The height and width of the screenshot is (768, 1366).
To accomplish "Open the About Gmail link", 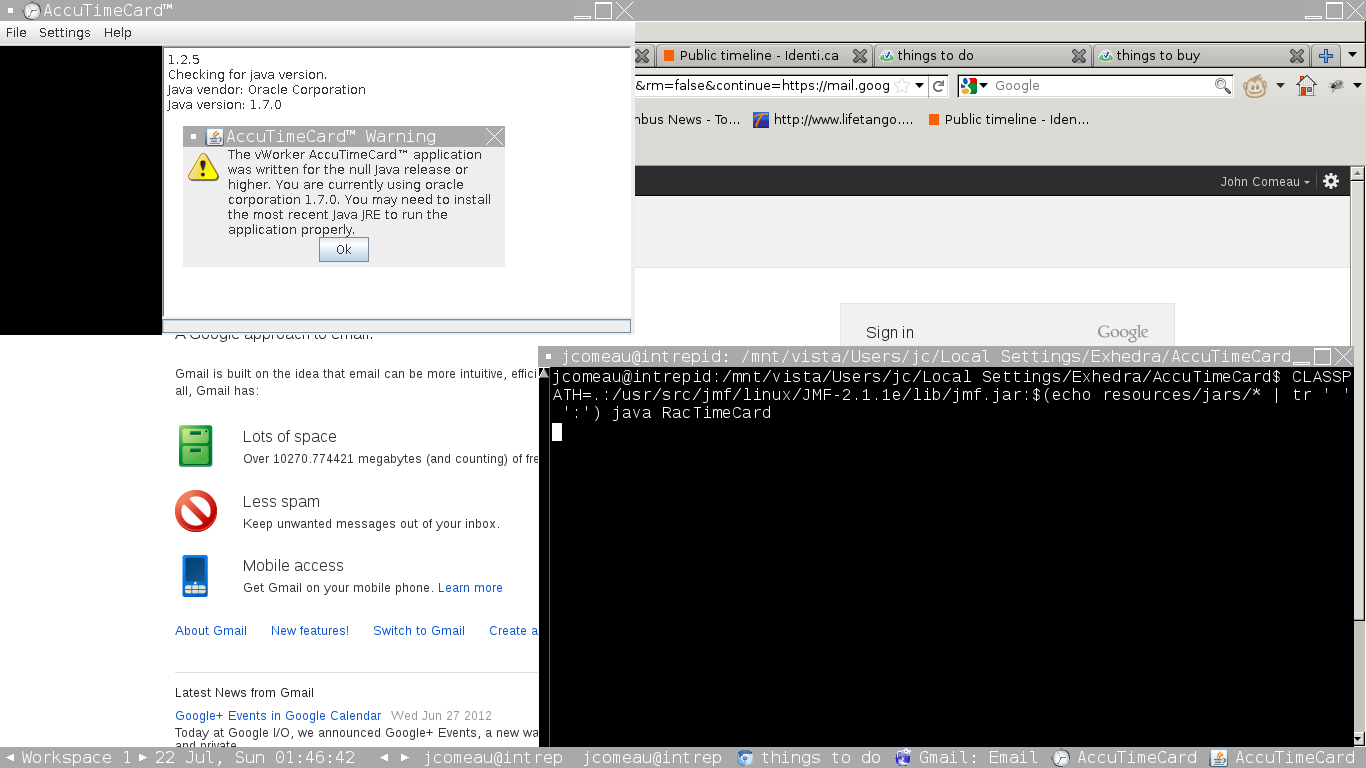I will coord(211,631).
